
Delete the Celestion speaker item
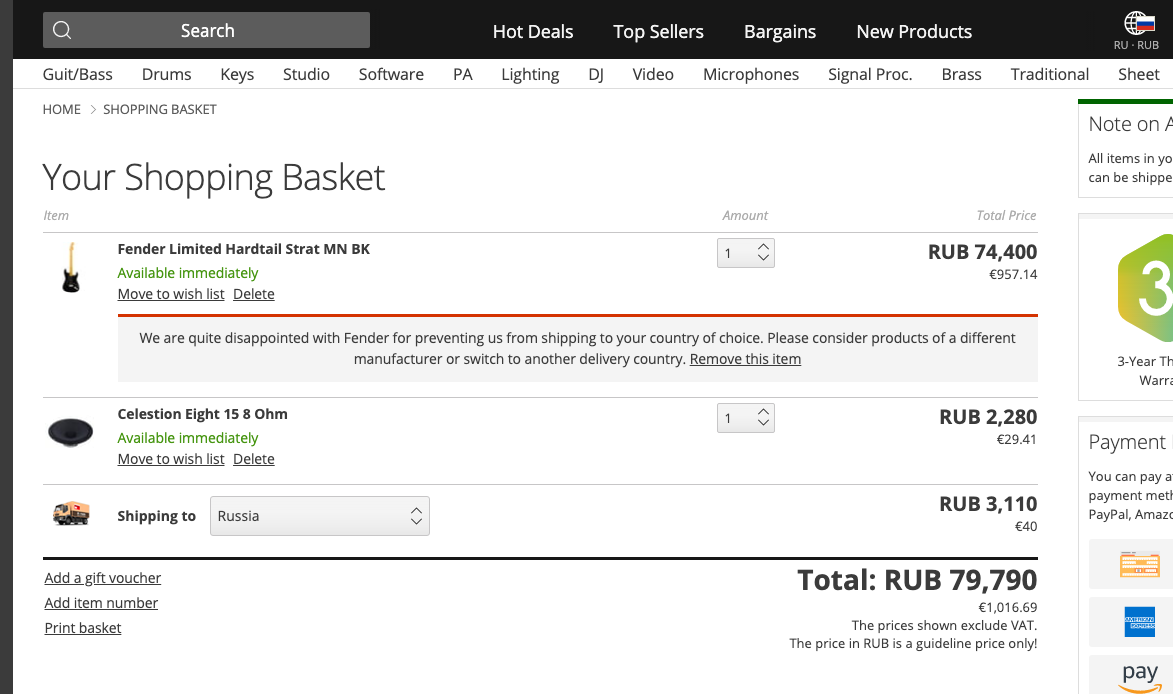coord(254,458)
